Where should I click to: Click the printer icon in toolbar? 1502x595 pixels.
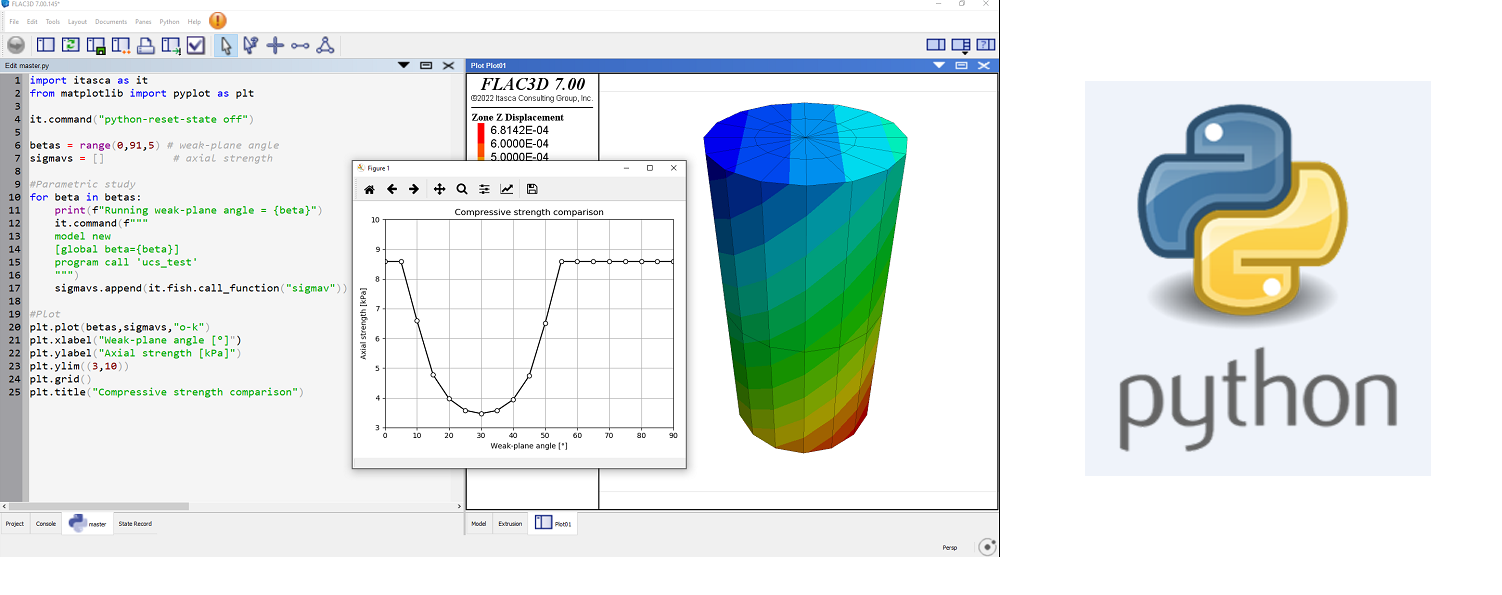[146, 45]
